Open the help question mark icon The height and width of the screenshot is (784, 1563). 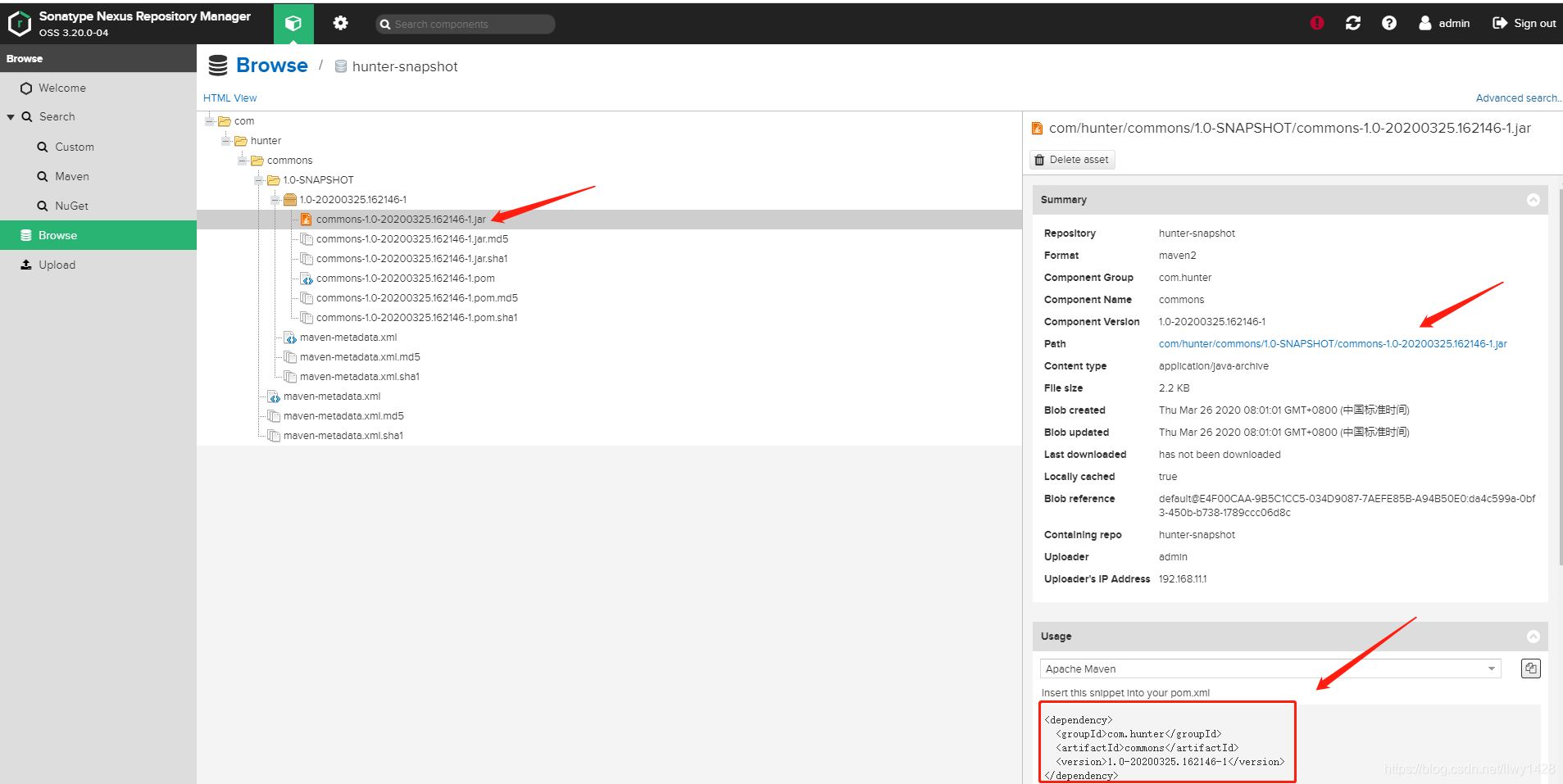[1389, 23]
